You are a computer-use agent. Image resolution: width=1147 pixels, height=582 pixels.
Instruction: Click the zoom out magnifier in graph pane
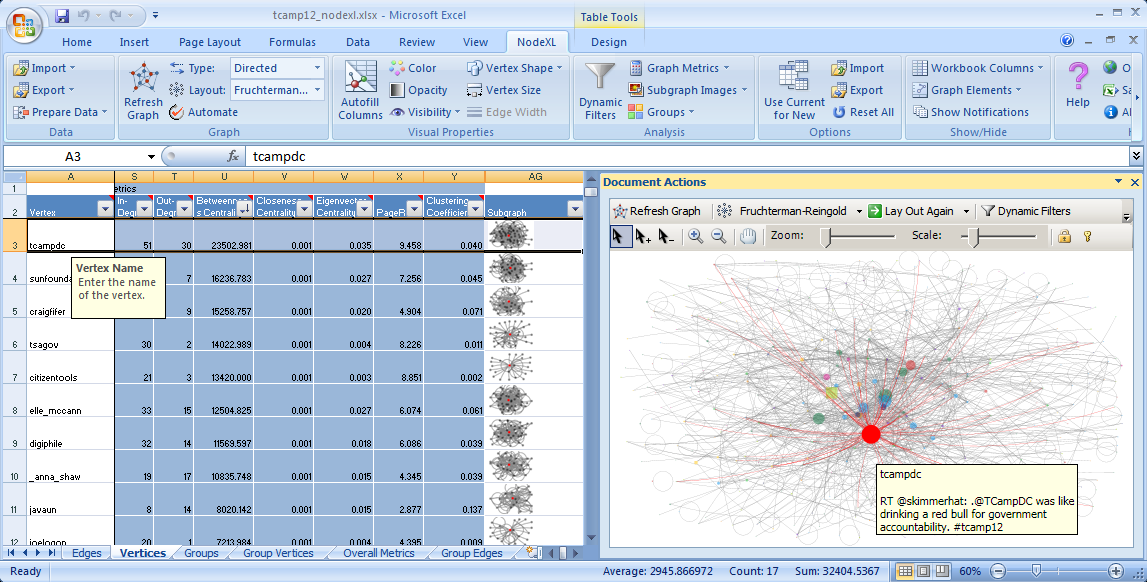click(x=718, y=236)
